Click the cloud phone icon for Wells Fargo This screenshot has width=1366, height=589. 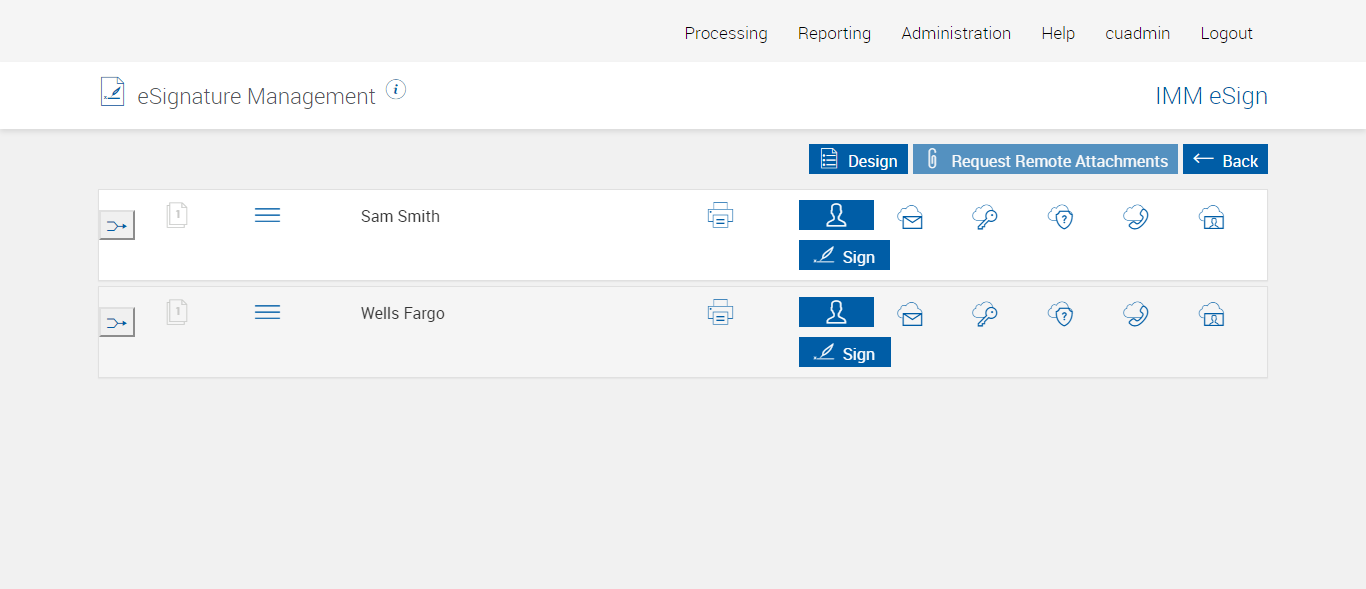pos(1135,314)
